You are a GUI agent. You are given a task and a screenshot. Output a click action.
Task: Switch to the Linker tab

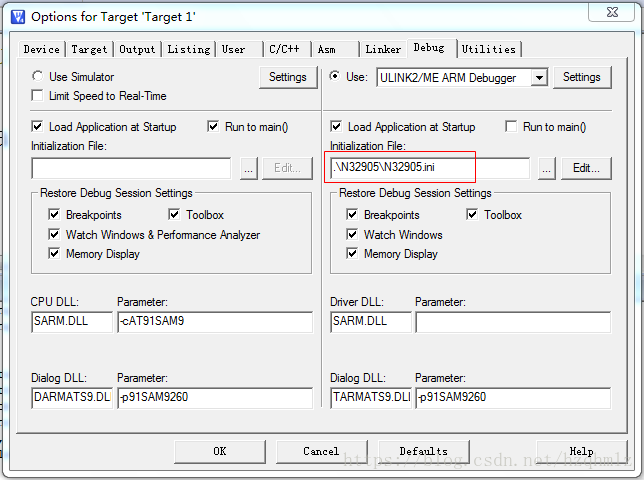(x=383, y=49)
